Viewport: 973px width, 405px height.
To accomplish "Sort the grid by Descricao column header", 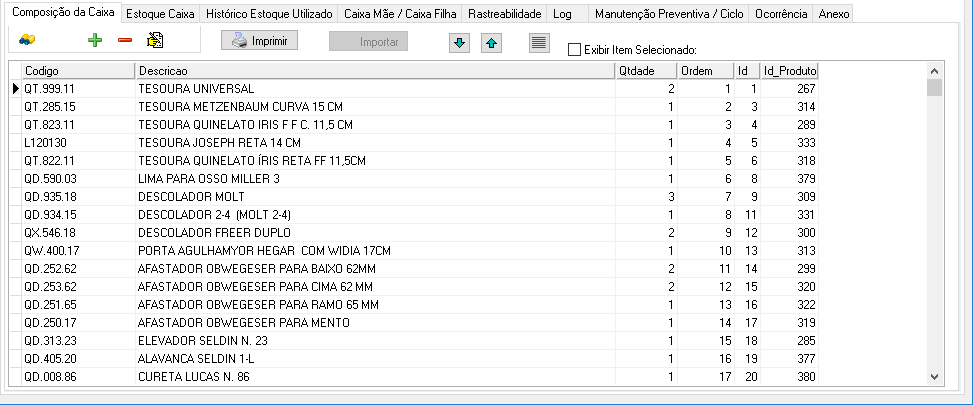I will coord(374,71).
